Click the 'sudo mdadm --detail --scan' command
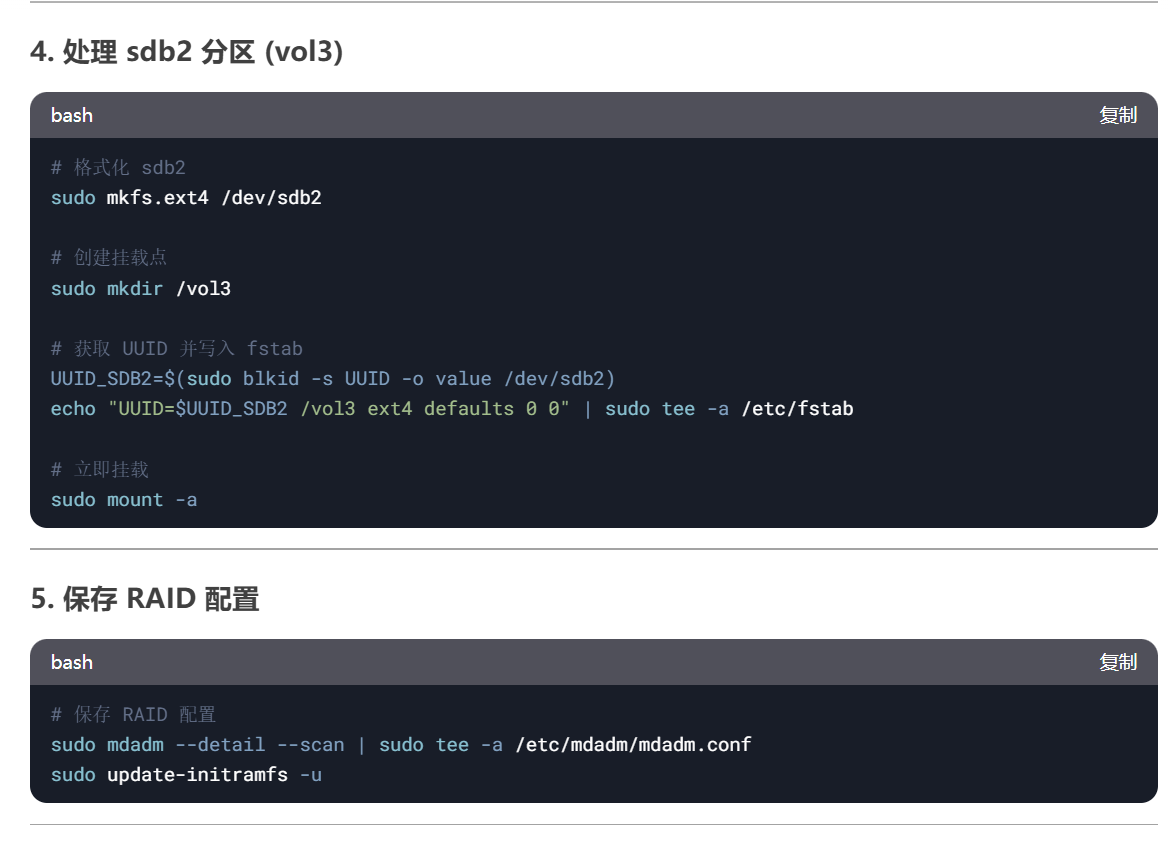 197,745
